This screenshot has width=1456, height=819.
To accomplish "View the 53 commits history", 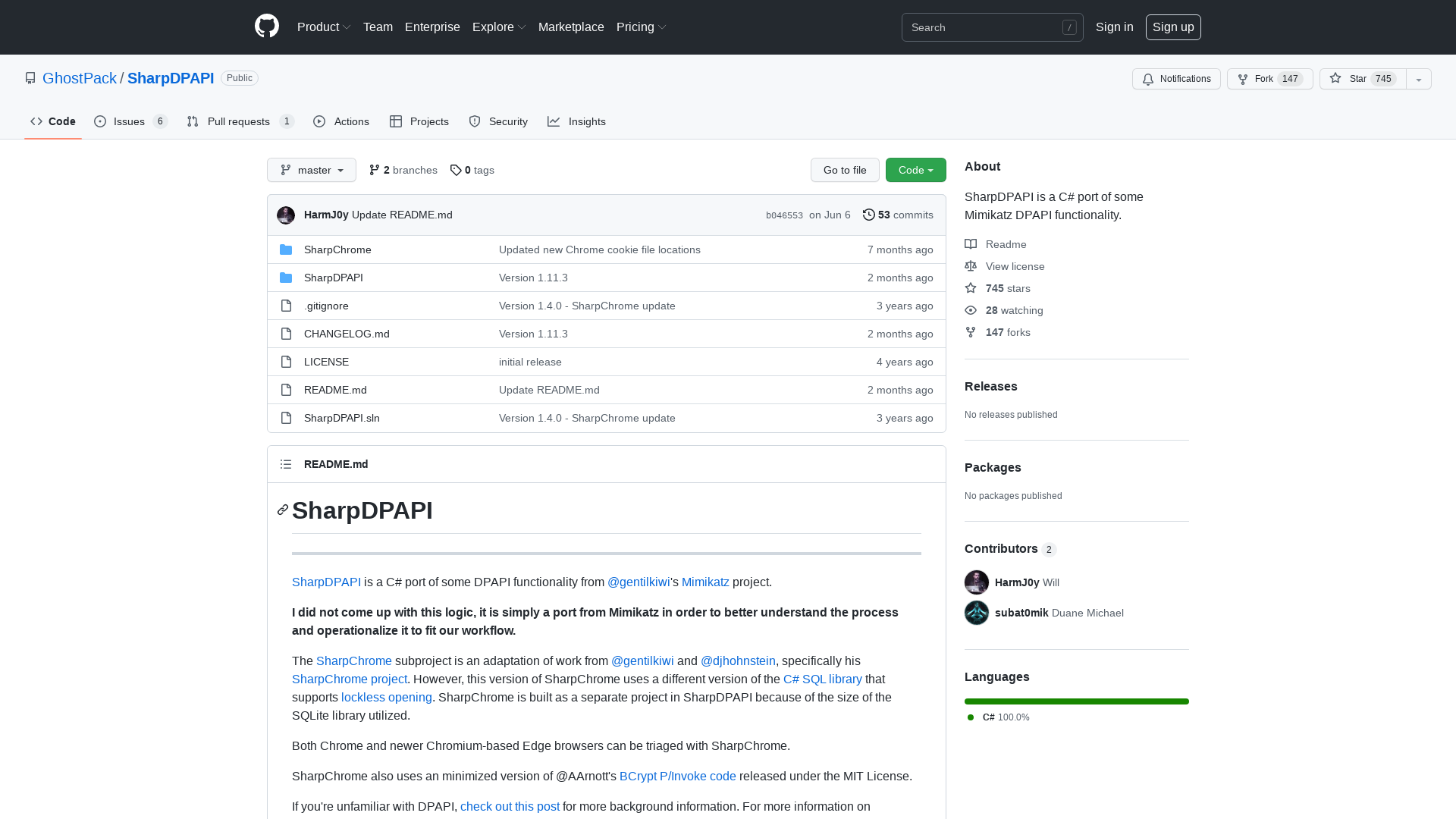I will pyautogui.click(x=898, y=215).
